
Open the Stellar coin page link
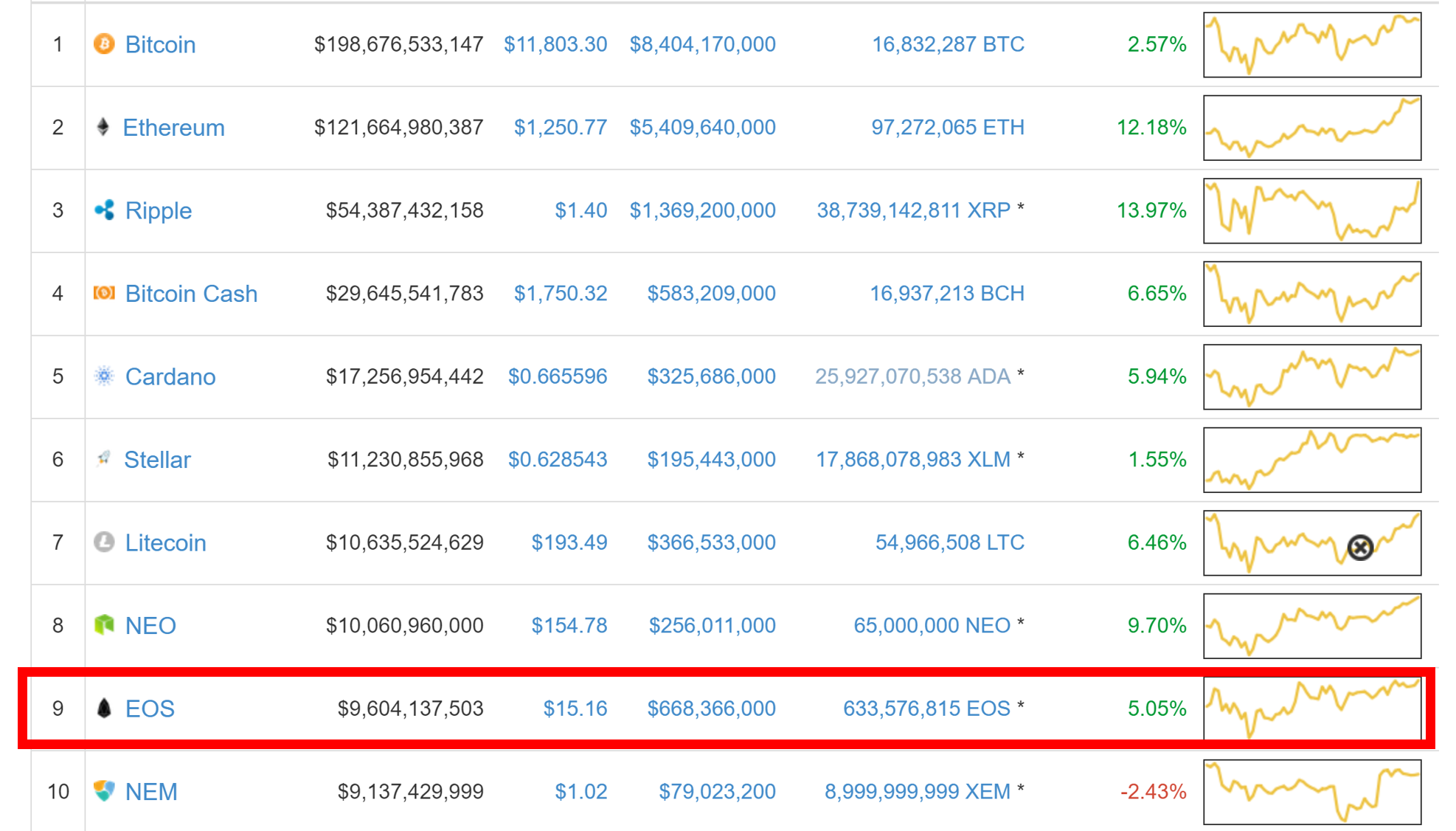click(x=157, y=460)
